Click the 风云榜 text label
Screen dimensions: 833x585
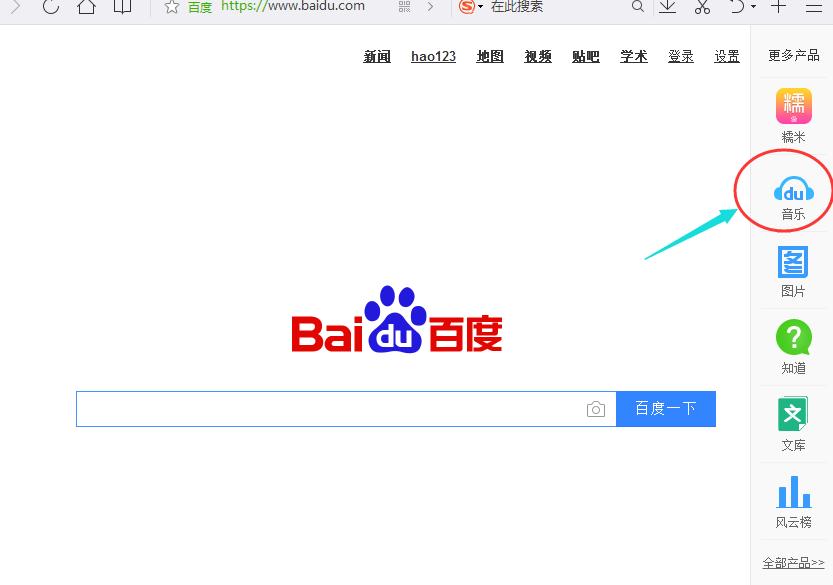793,522
